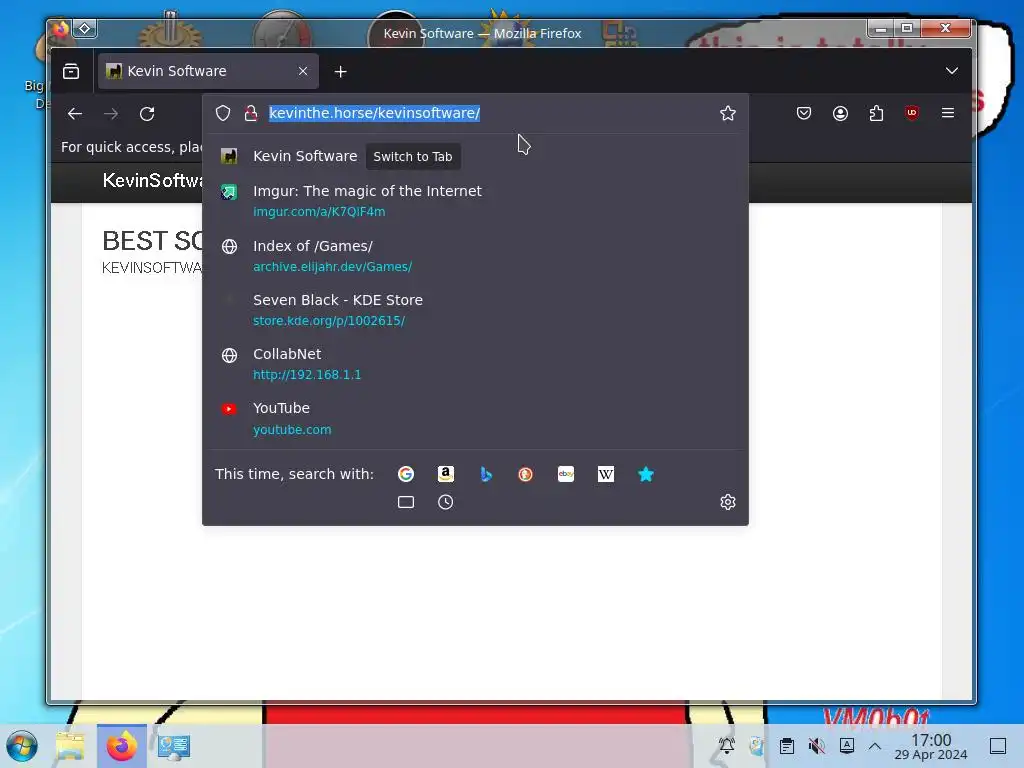Open notifications bell in tray

[x=726, y=745]
